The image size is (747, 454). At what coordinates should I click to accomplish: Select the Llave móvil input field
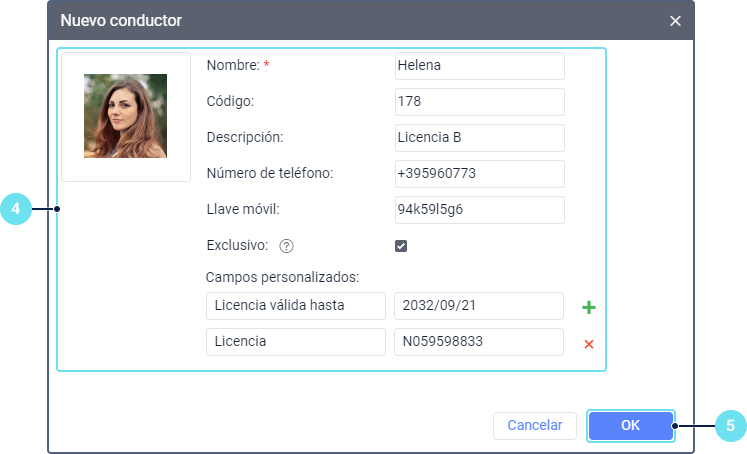click(480, 210)
